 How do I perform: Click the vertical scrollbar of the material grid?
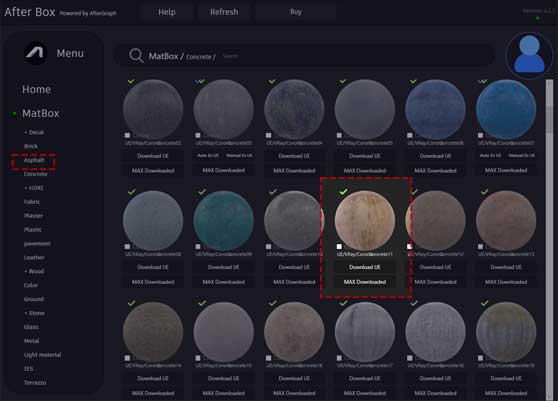tap(549, 238)
